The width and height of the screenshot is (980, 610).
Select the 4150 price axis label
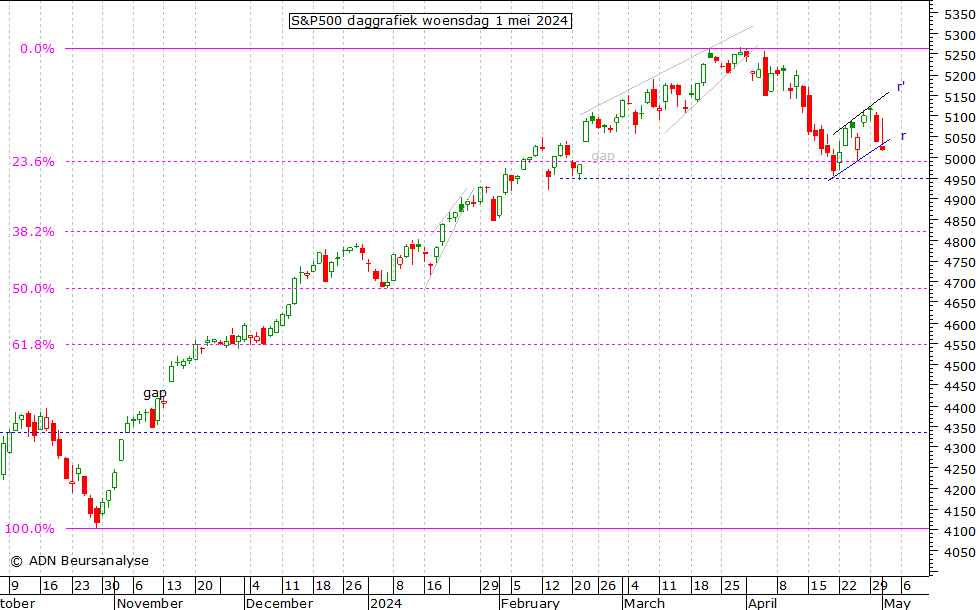[959, 511]
